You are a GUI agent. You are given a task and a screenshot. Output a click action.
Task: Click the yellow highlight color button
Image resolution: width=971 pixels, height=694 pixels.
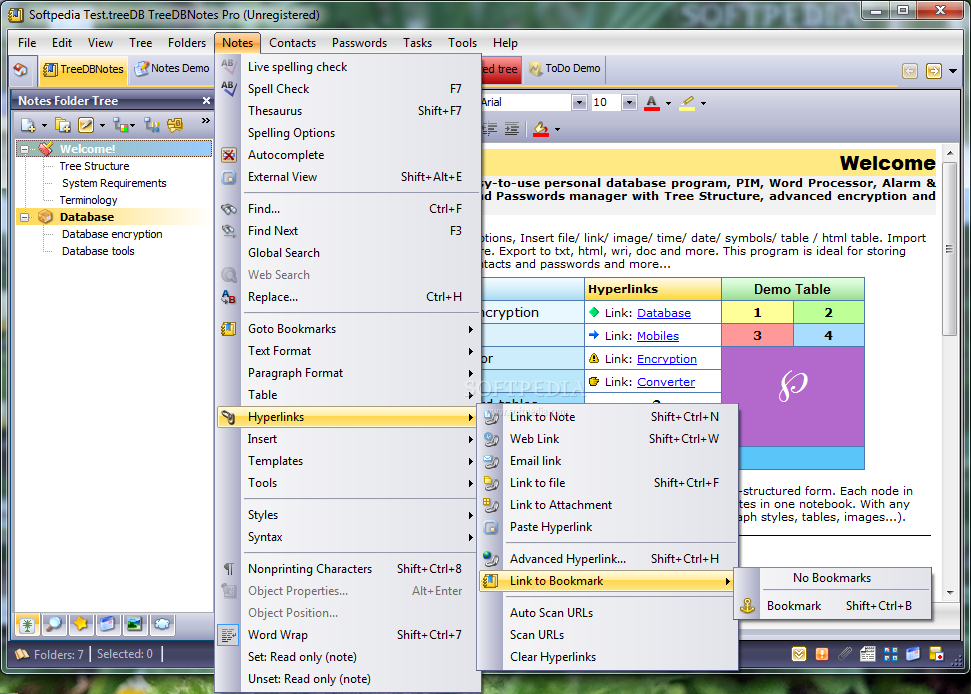click(687, 103)
